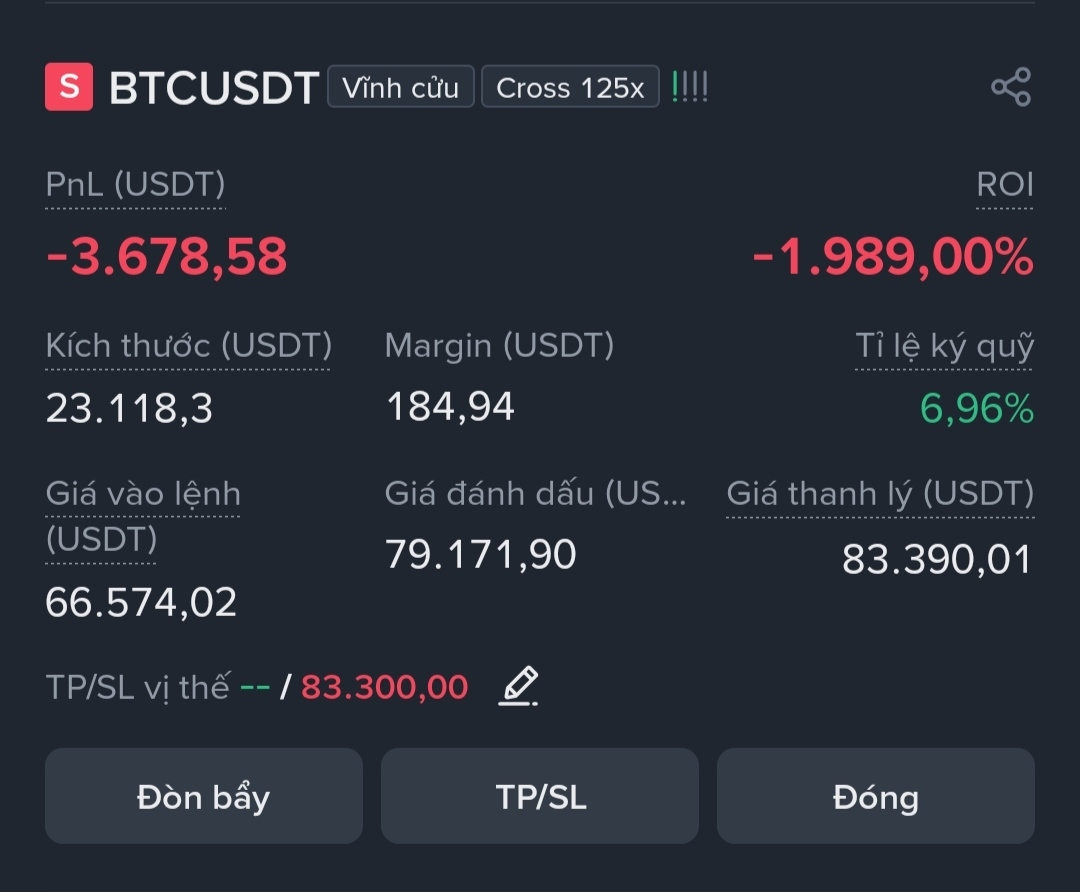1080x892 pixels.
Task: Tap the Kích thước (USDT) label
Action: click(x=188, y=346)
